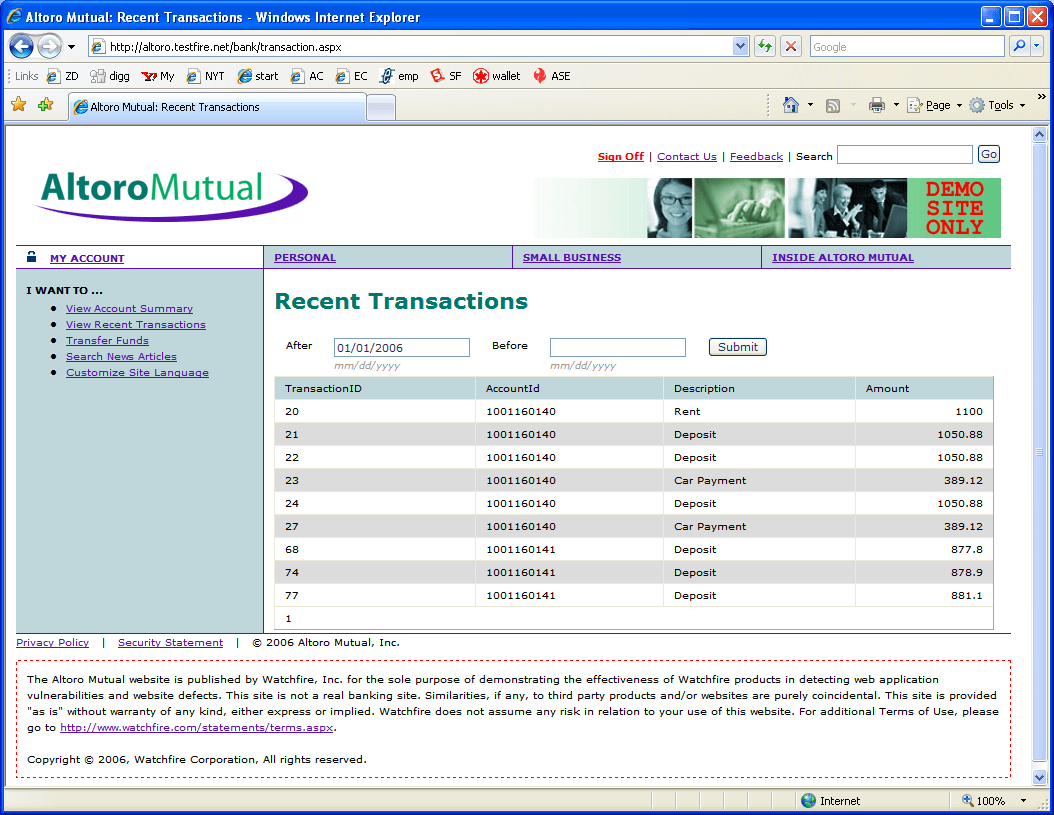Screen dimensions: 1054x815
Task: Click the Print toolbar icon
Action: click(x=877, y=105)
